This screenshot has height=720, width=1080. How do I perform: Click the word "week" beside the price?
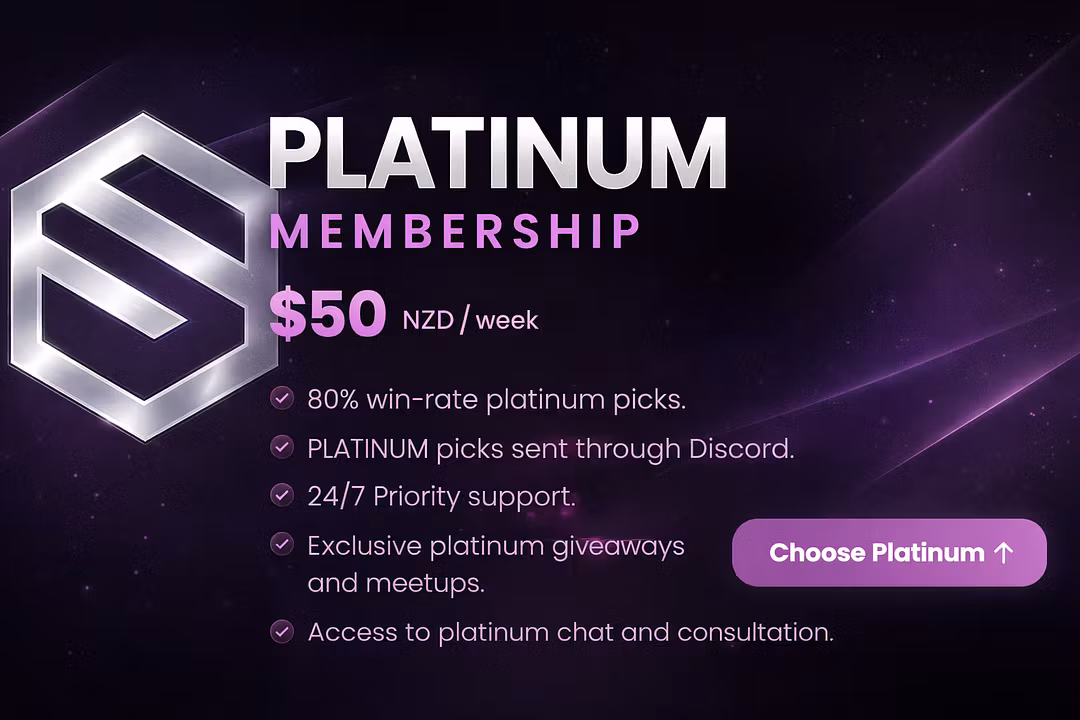506,321
